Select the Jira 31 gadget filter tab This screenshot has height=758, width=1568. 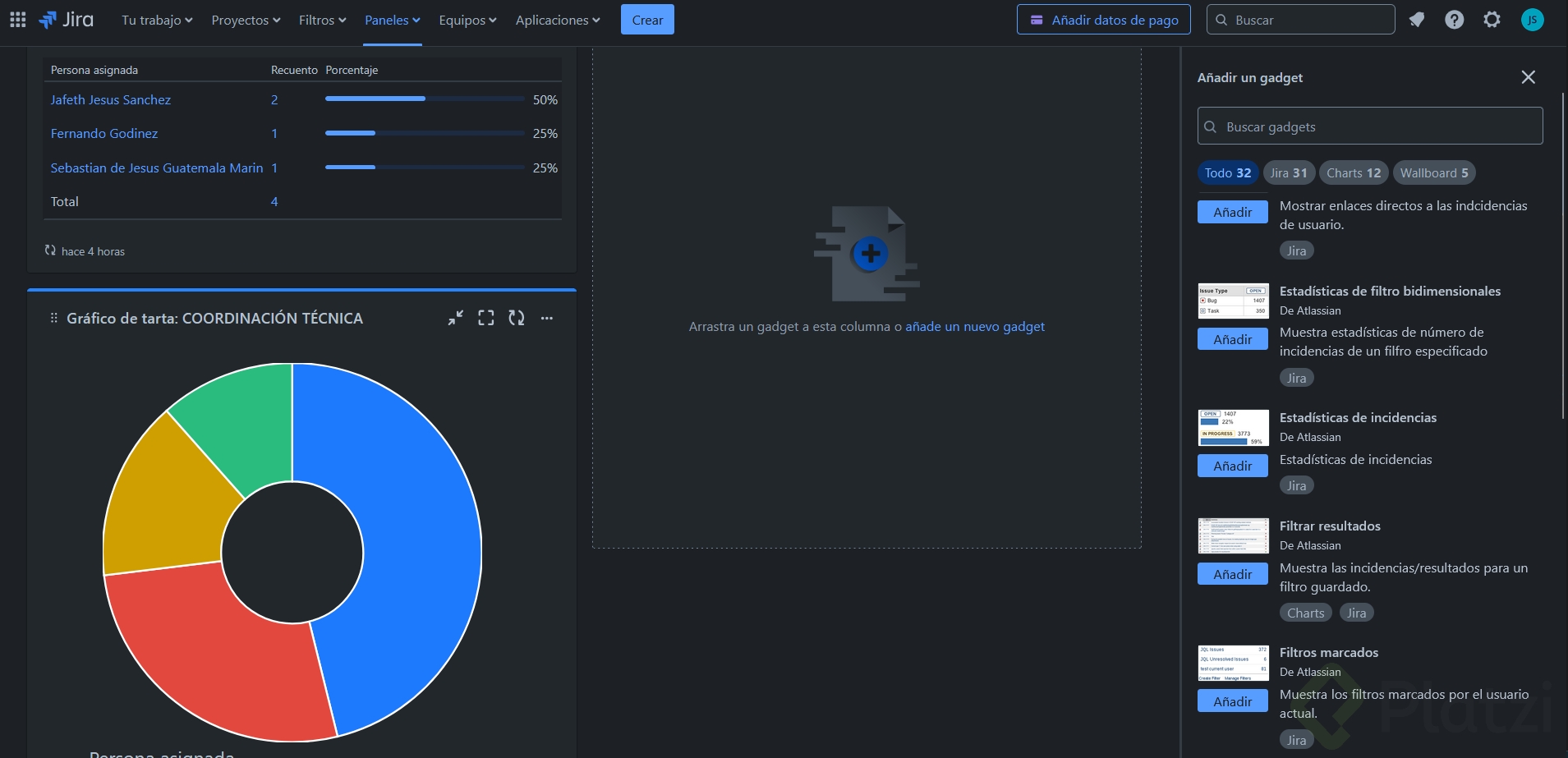click(1289, 172)
